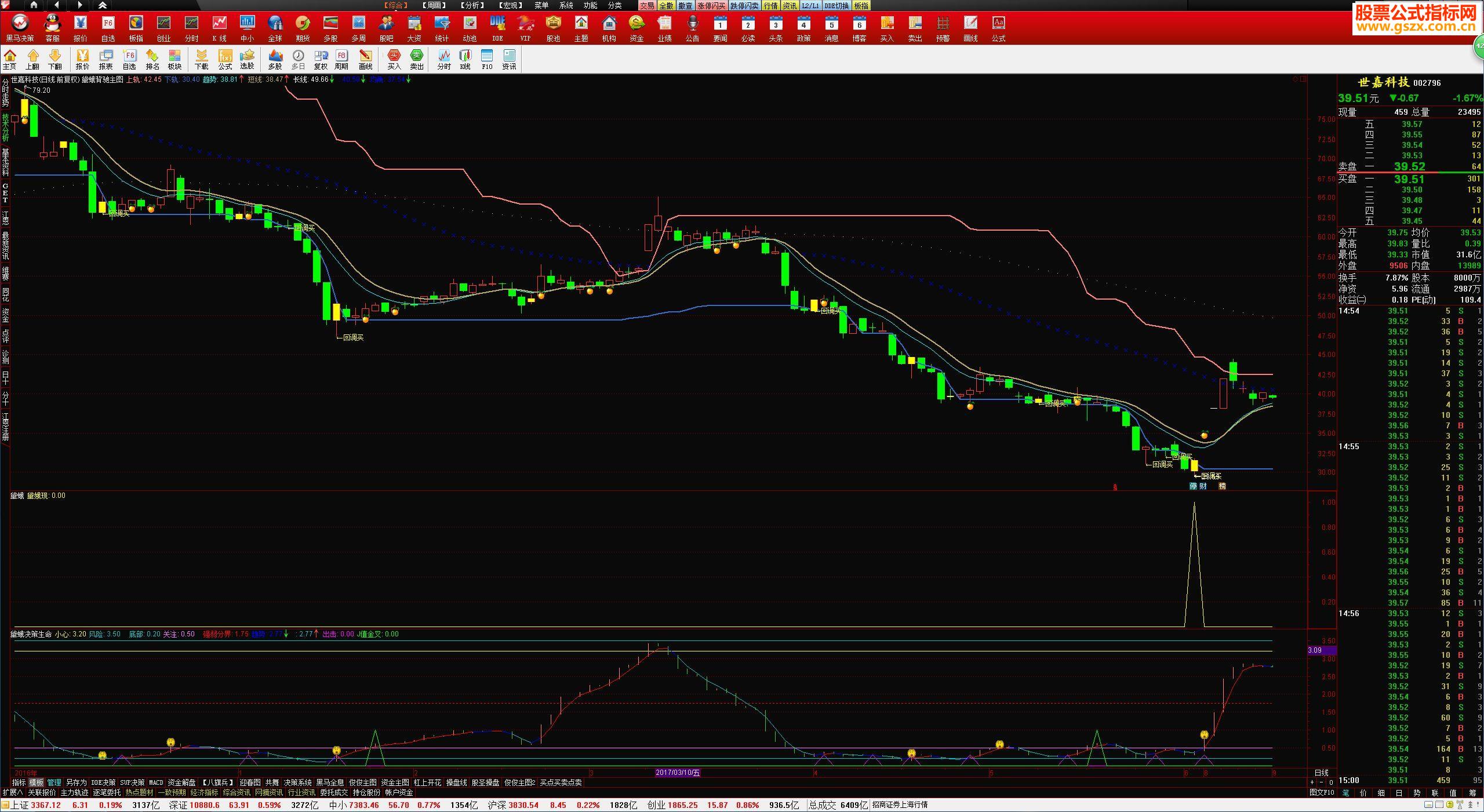Open the 公告 announcements microphone icon
Viewport: 1484px width, 812px height.
pos(692,28)
